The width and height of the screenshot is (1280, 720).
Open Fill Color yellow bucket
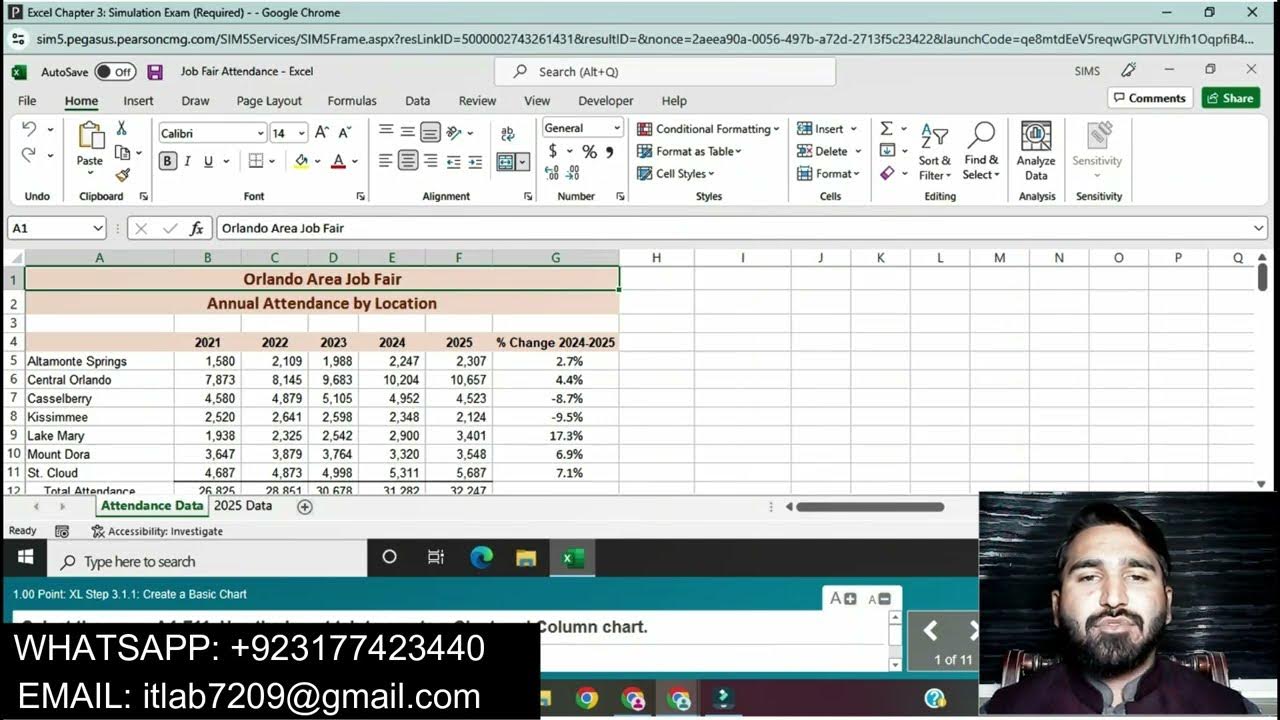tap(301, 161)
